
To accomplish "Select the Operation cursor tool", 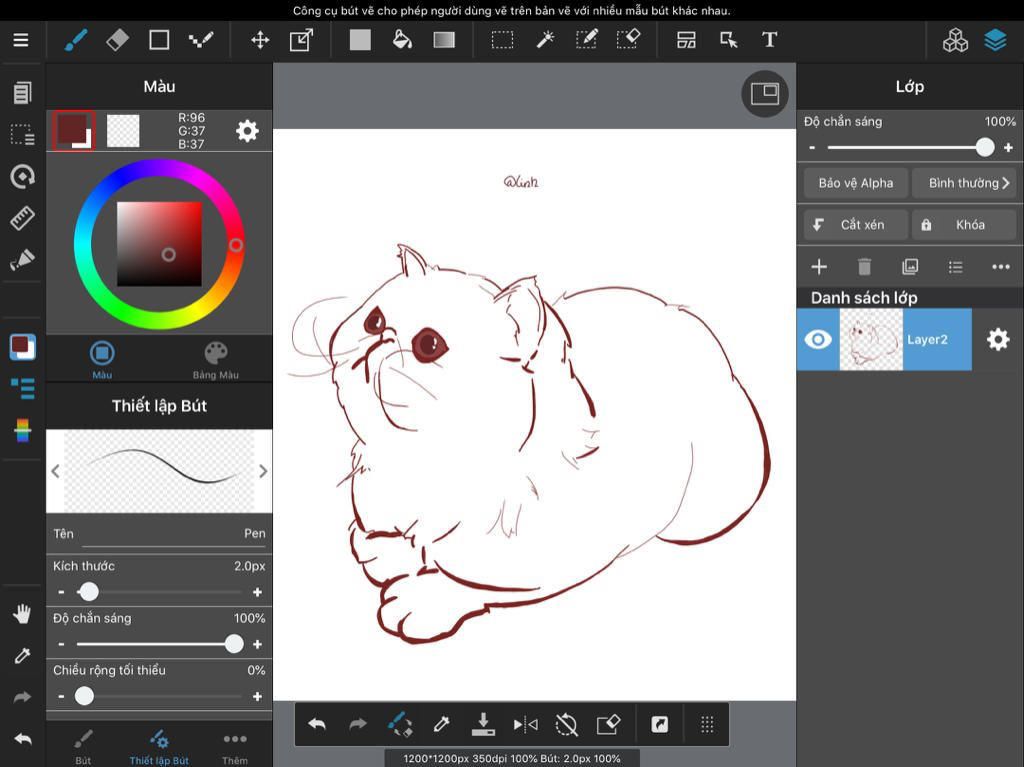I will tap(728, 40).
